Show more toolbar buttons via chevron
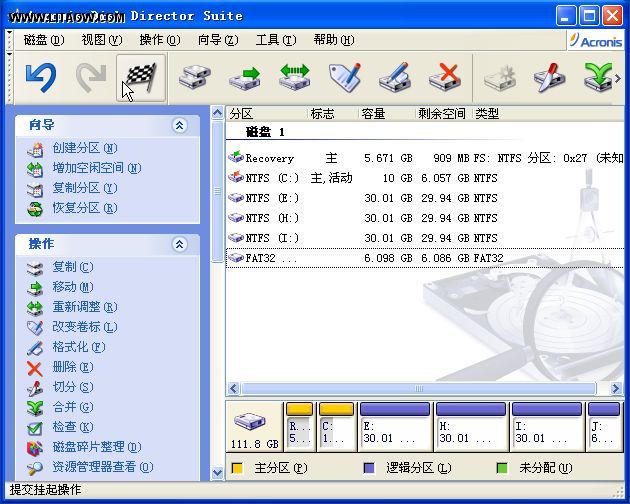The width and height of the screenshot is (630, 504). click(x=618, y=78)
